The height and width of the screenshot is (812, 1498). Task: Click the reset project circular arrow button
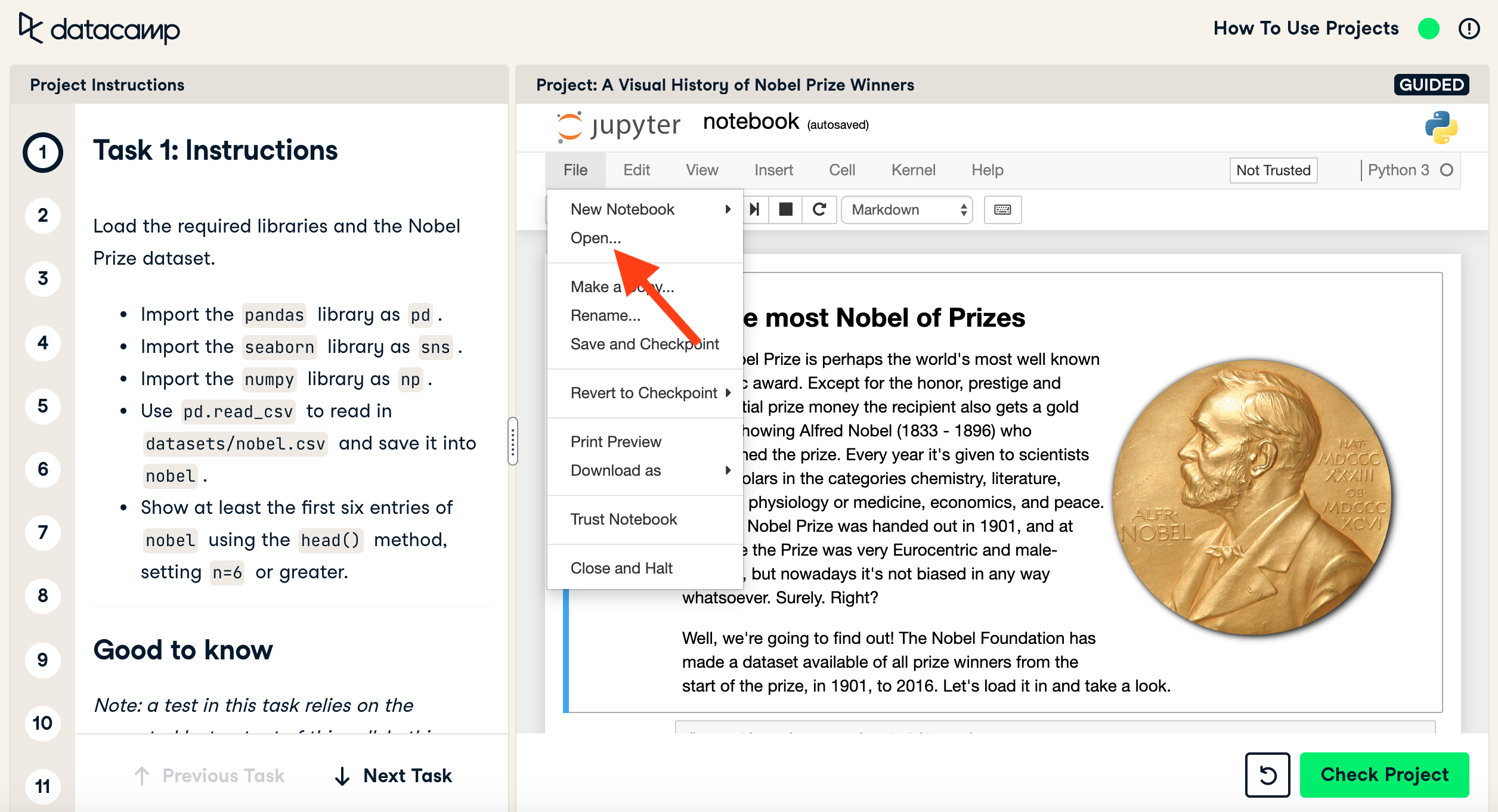pyautogui.click(x=1267, y=774)
